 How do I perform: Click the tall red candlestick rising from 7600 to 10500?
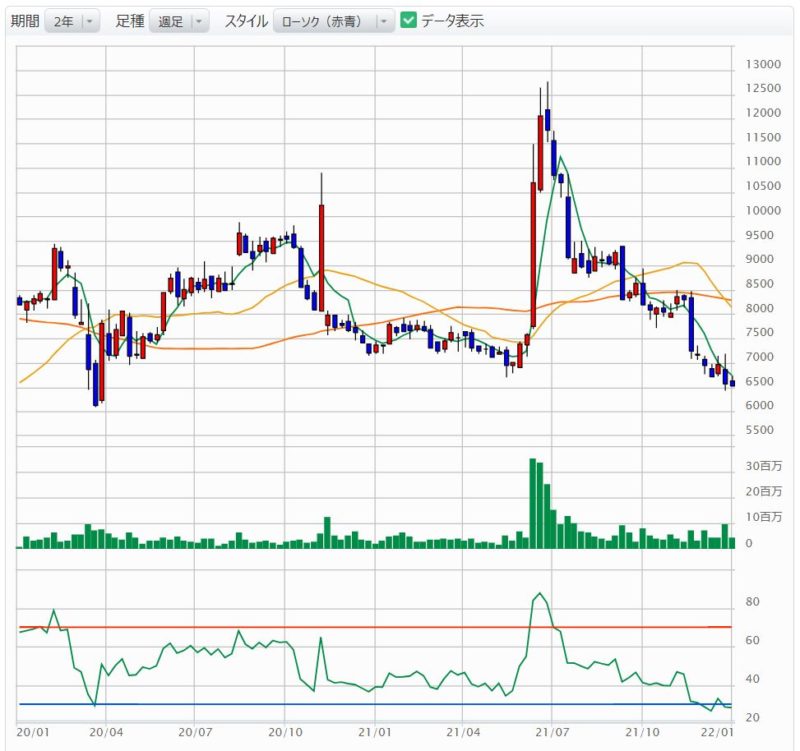[533, 255]
